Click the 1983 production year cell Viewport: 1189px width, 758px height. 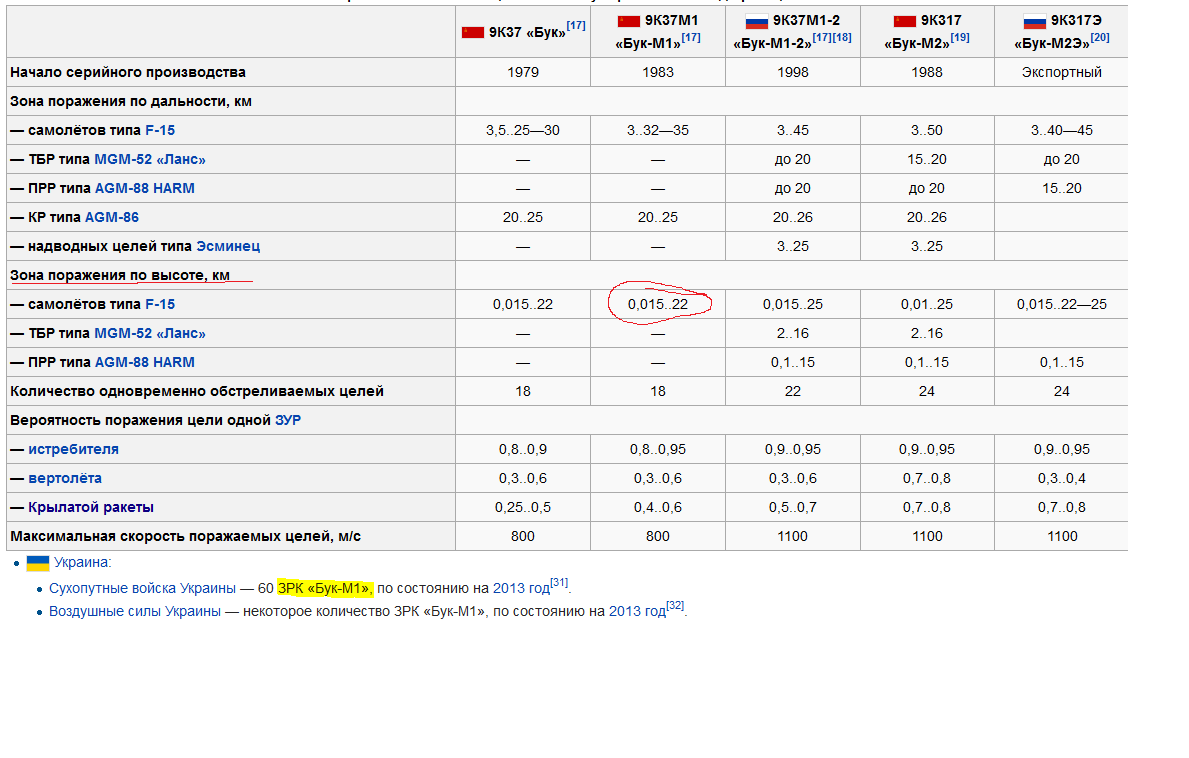point(657,72)
